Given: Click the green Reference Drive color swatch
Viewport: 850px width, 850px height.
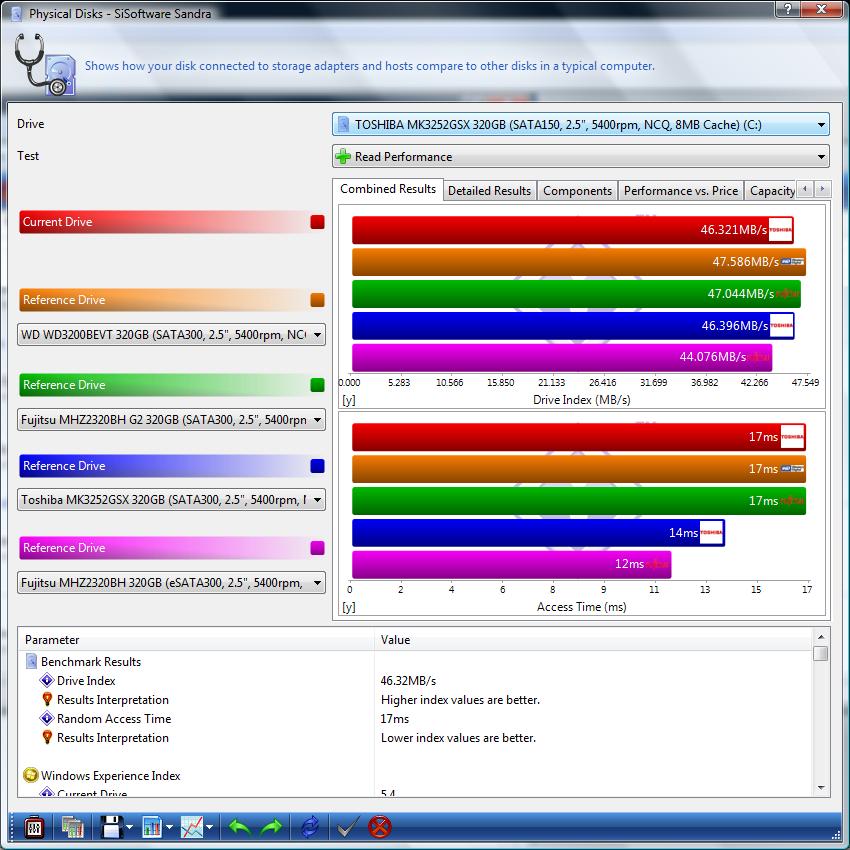Looking at the screenshot, I should coord(318,385).
